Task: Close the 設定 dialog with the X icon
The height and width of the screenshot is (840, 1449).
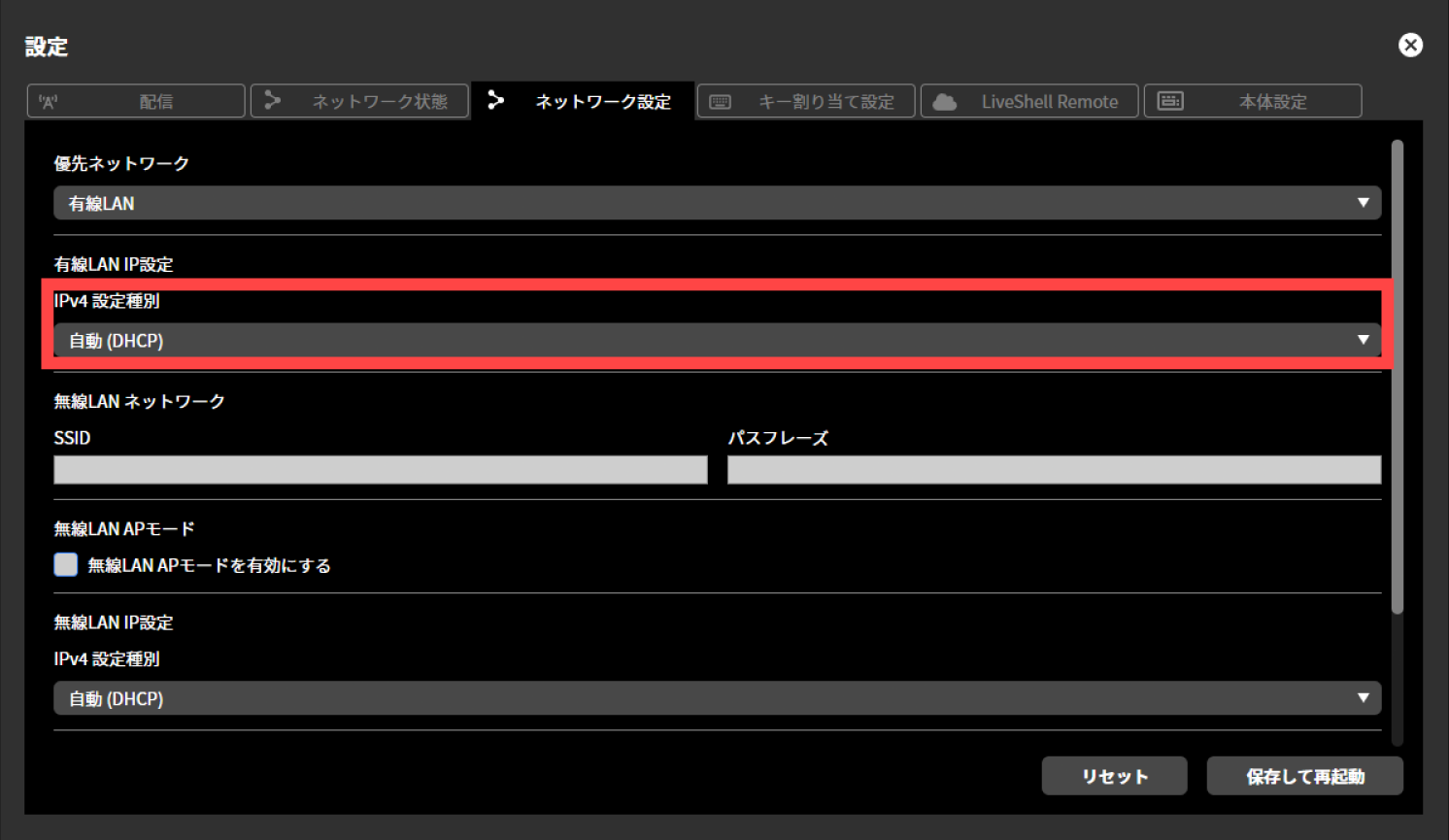Action: [x=1410, y=45]
